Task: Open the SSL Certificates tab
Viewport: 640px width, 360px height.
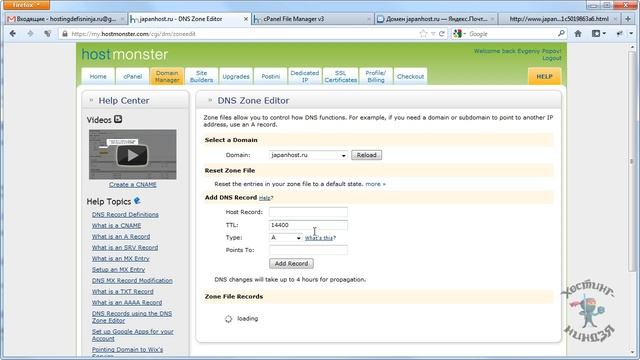Action: pyautogui.click(x=340, y=76)
